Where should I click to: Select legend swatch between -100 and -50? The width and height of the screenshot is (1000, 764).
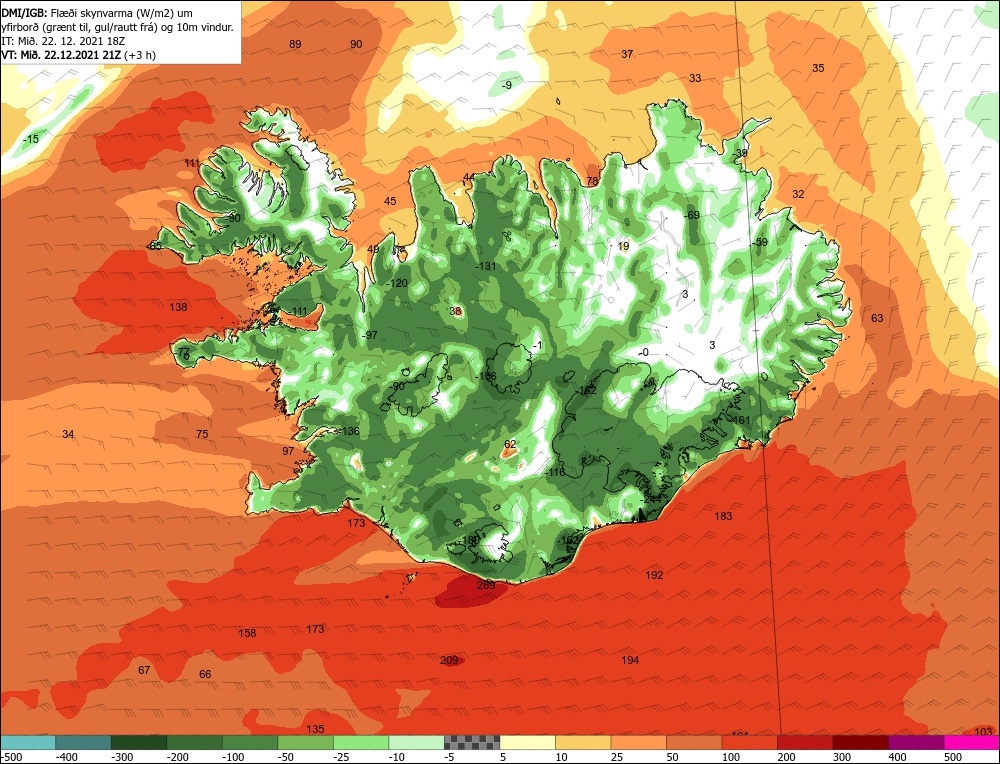coord(249,742)
